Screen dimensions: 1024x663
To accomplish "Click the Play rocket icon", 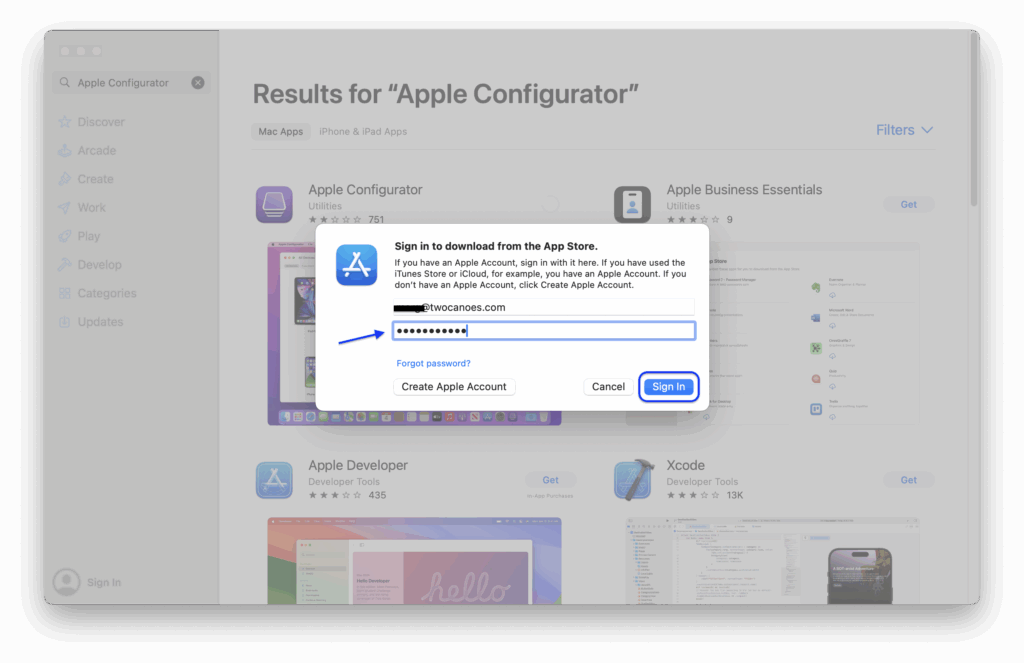I will click(x=65, y=236).
